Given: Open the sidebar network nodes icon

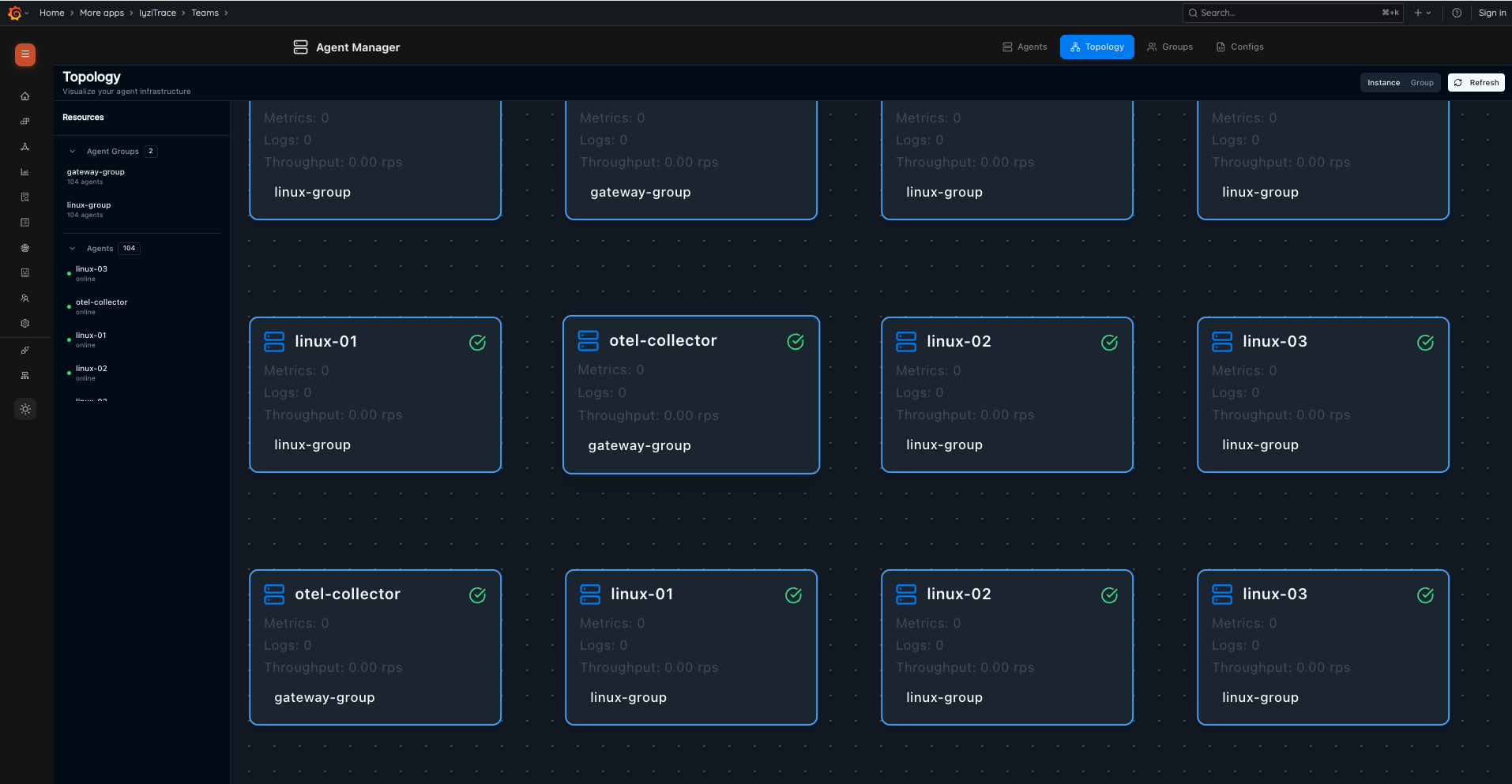Looking at the screenshot, I should (x=25, y=147).
